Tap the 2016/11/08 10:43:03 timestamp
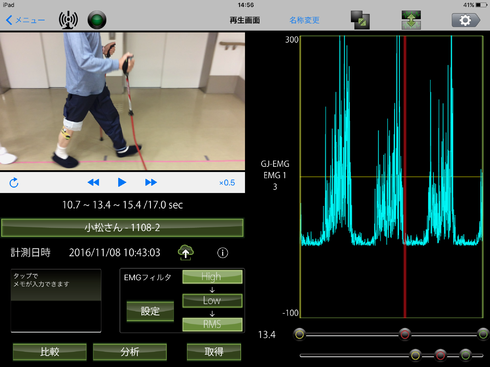The width and height of the screenshot is (490, 367). [x=115, y=253]
